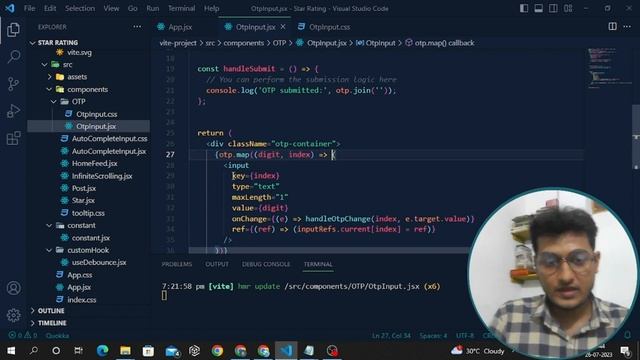Click the split editor right icon
Viewport: 640px width, 360px height.
pos(612,27)
